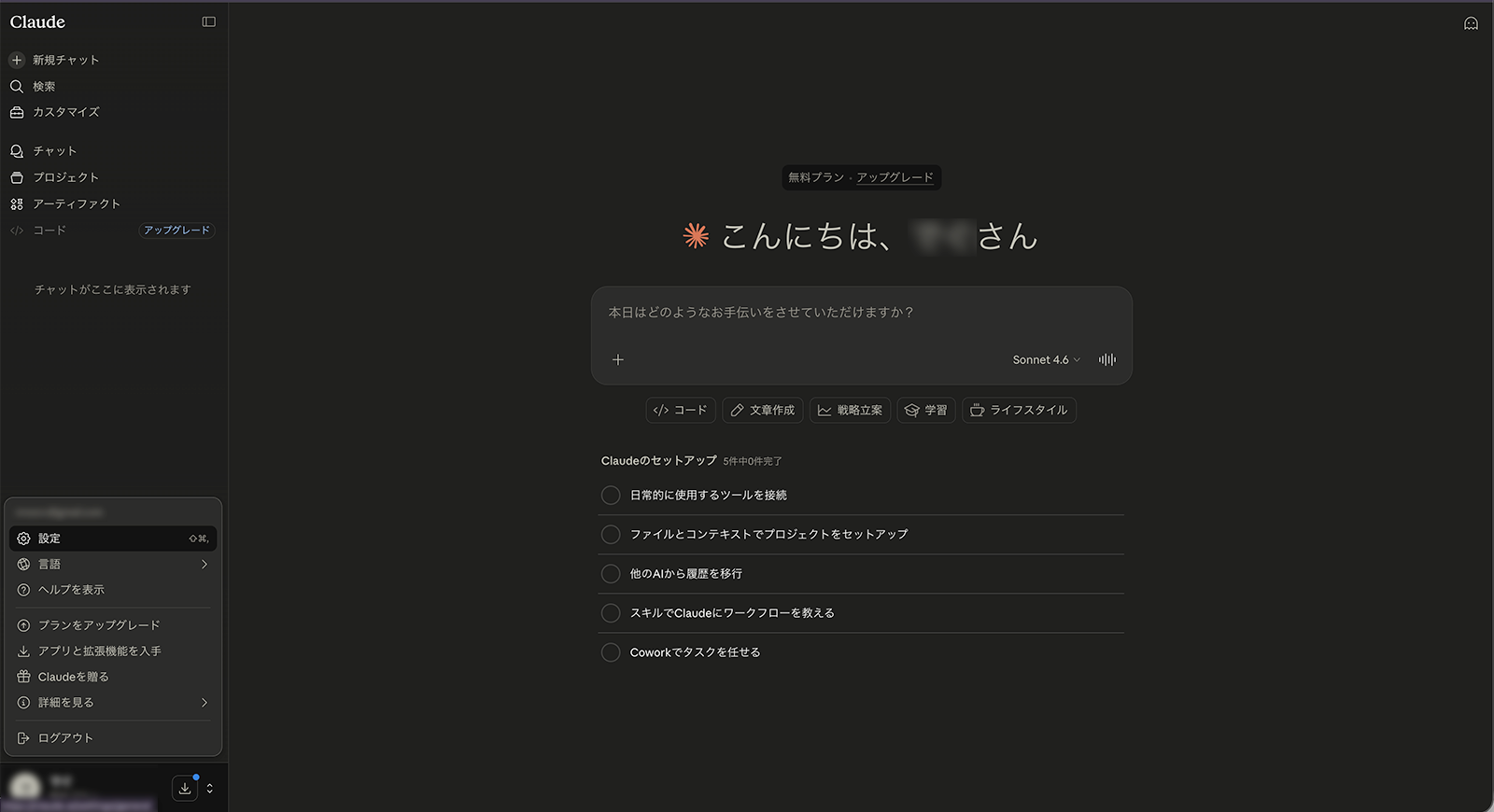Screen dimensions: 1494x812
Task: Click the plus attachment icon in the prompt box
Action: click(617, 359)
